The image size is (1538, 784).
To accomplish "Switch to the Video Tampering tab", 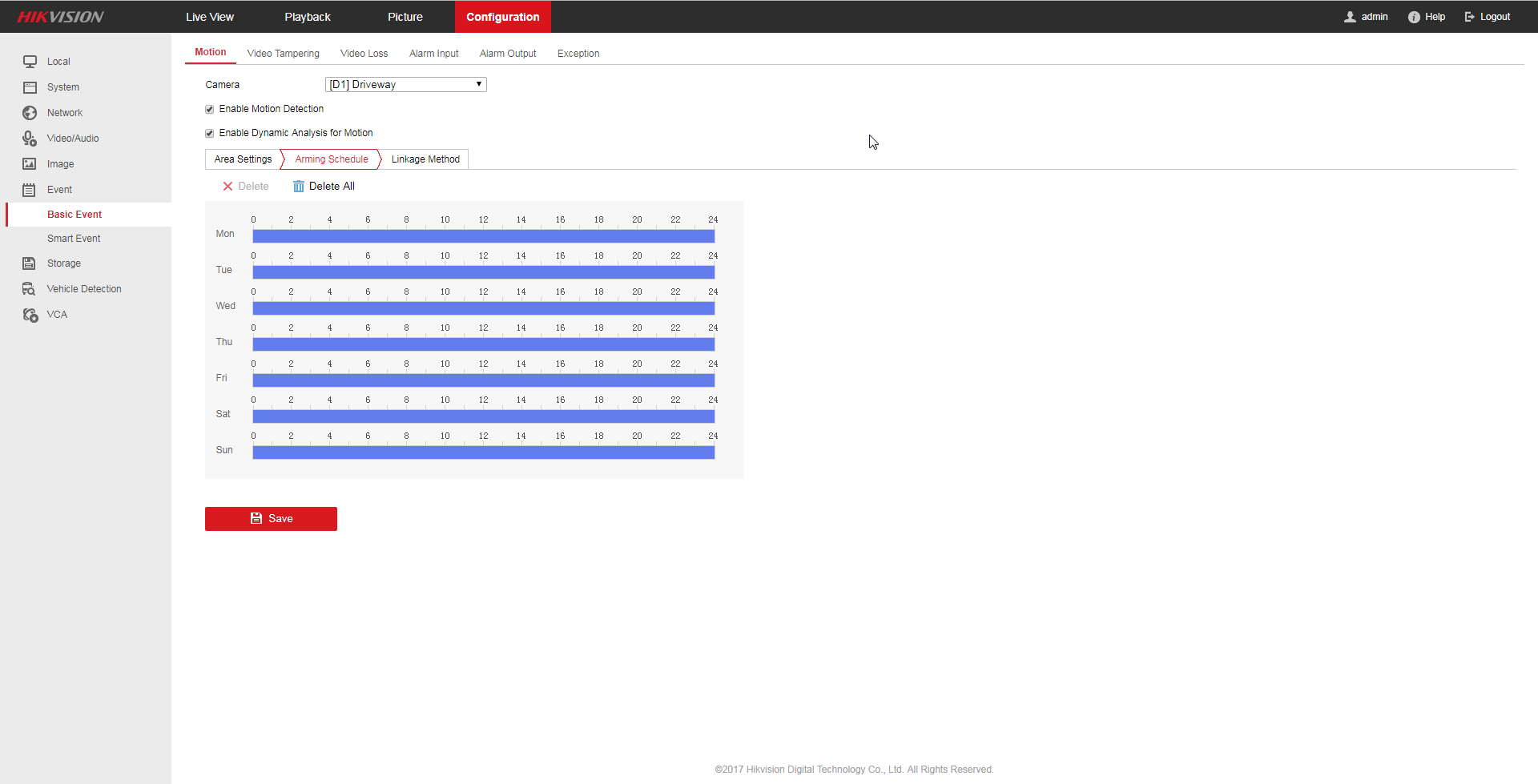I will coord(283,54).
